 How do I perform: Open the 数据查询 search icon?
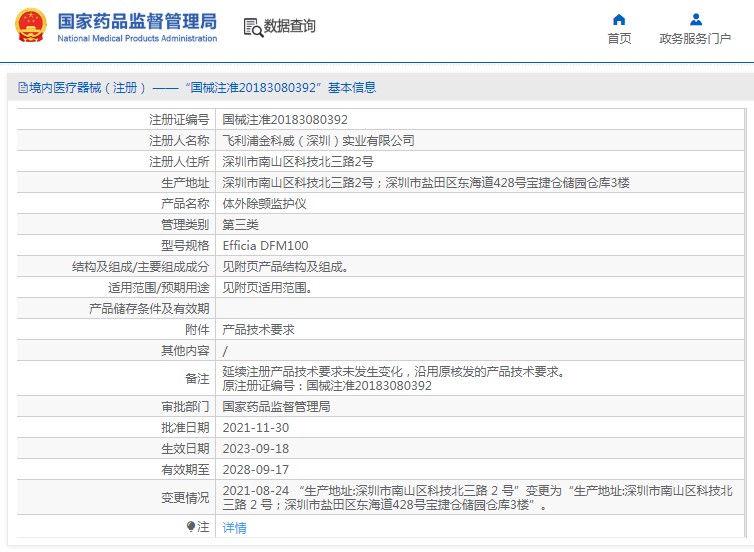tap(253, 27)
